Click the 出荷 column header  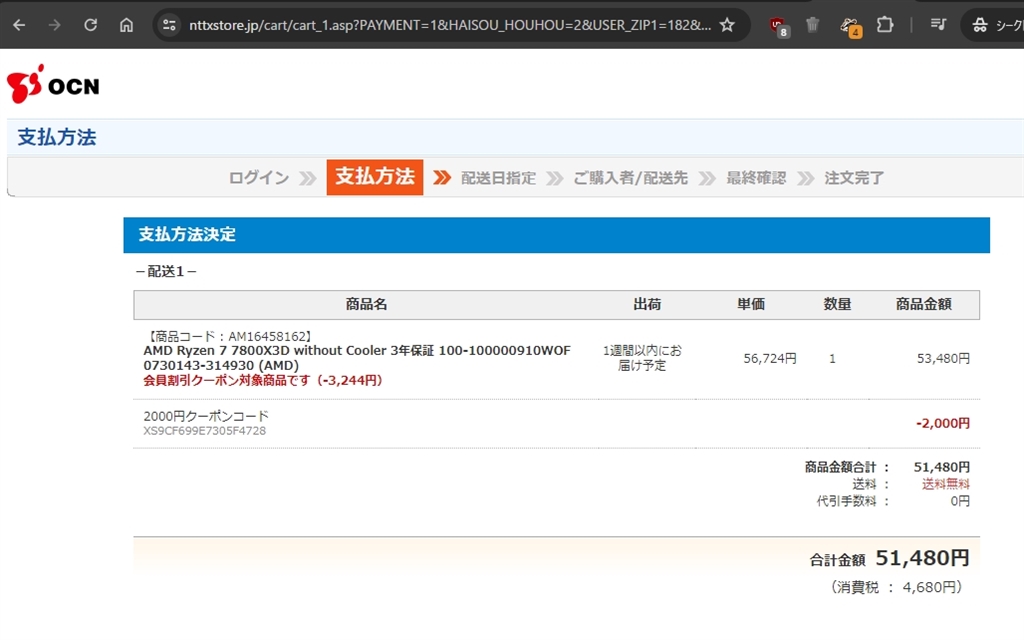coord(647,304)
